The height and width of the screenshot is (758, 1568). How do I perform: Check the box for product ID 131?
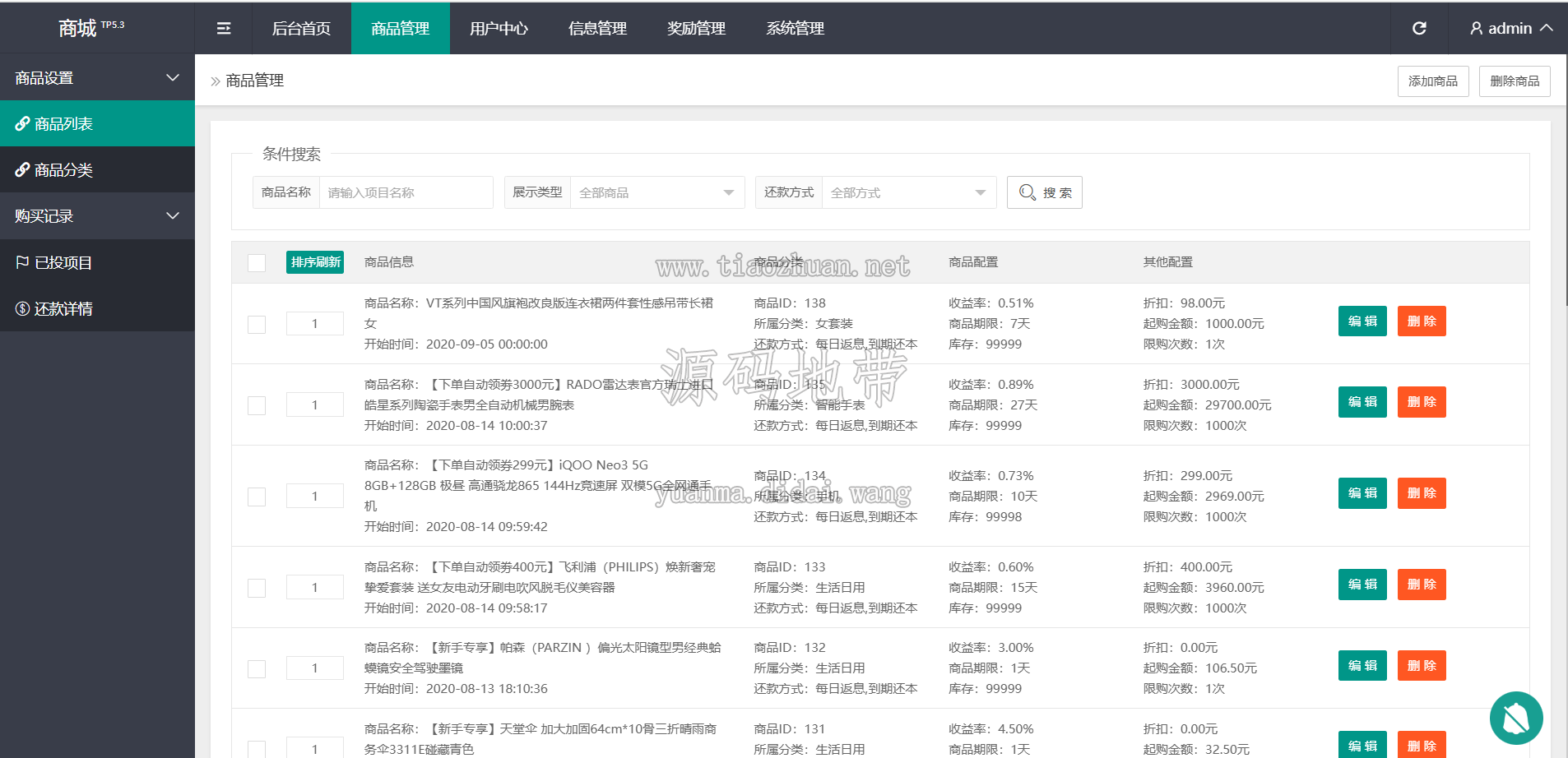pyautogui.click(x=257, y=749)
